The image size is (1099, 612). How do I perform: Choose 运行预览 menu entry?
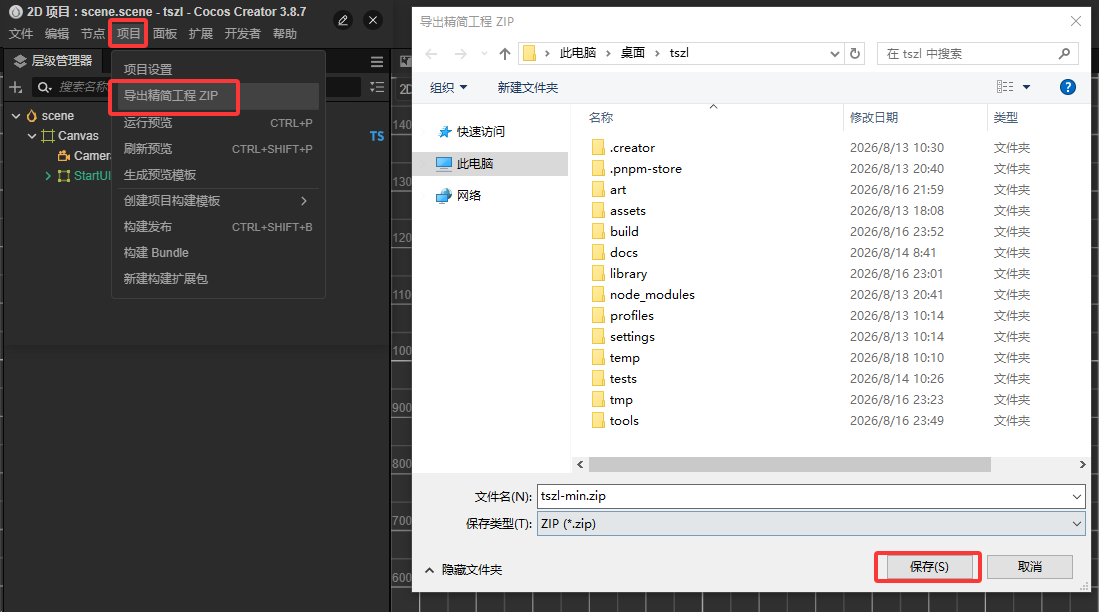(x=217, y=123)
